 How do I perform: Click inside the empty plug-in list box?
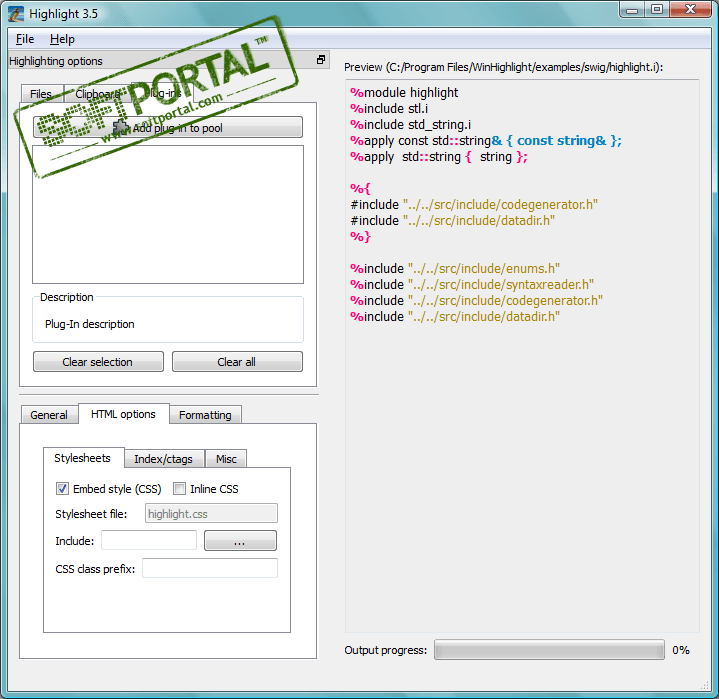click(x=168, y=215)
